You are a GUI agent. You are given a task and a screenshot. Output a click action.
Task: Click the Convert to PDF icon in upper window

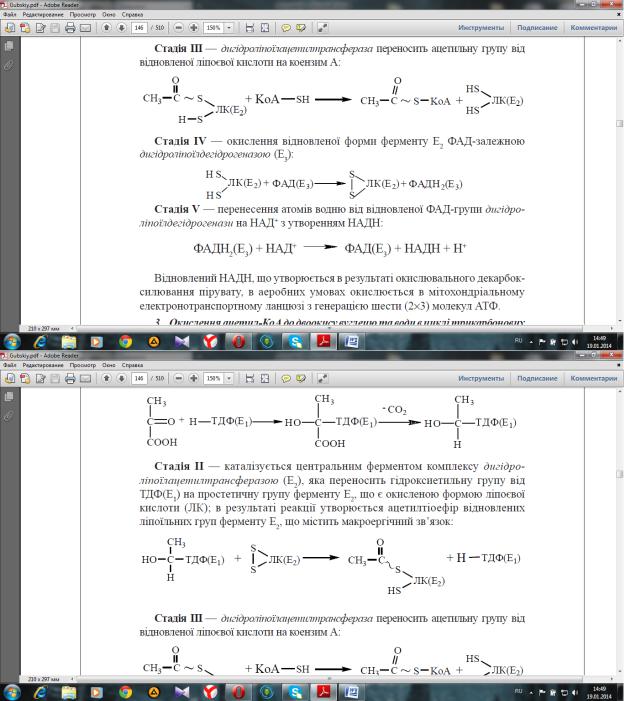tap(25, 28)
